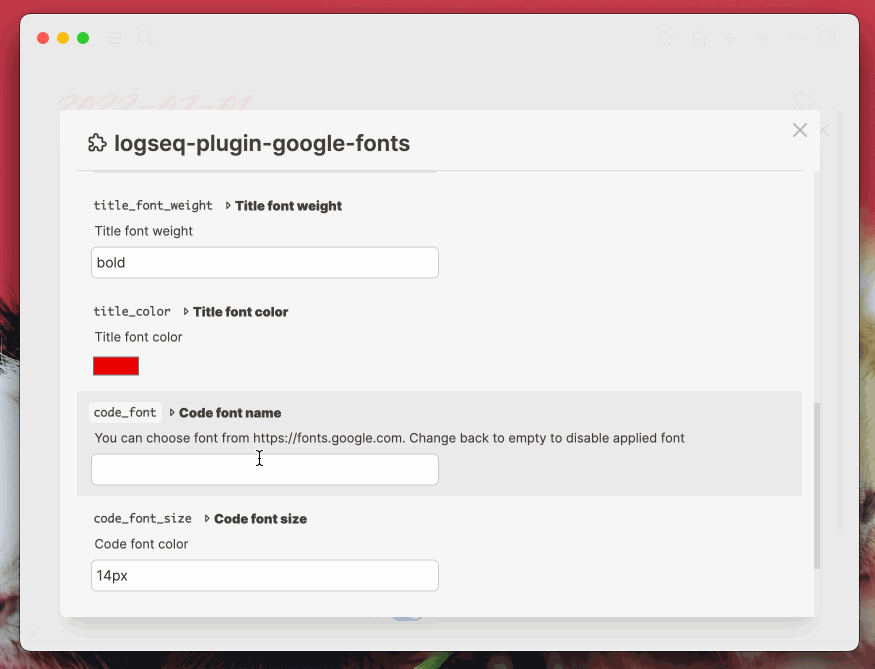Click the puzzle icon beside the plugin title

97,143
